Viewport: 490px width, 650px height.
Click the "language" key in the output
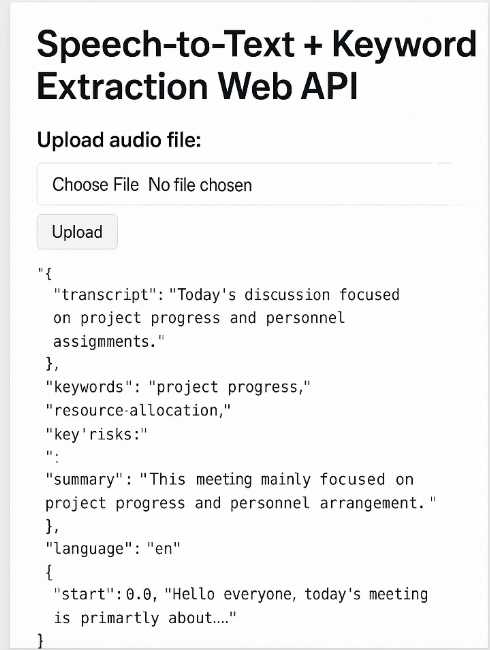[85, 549]
